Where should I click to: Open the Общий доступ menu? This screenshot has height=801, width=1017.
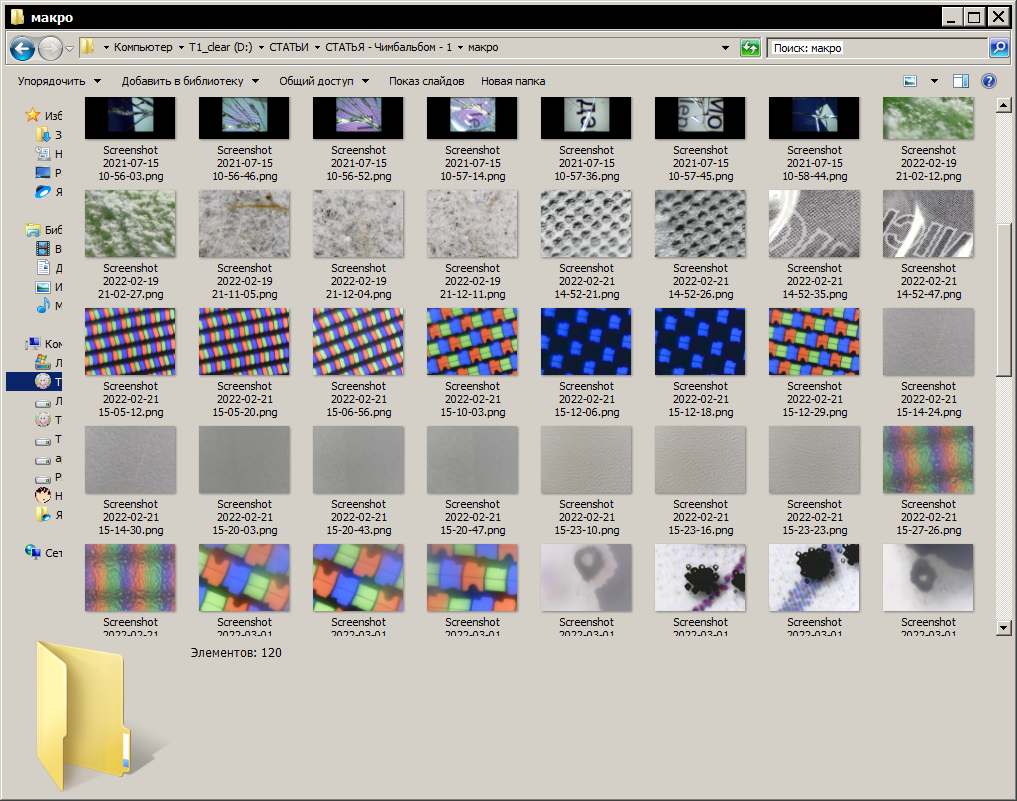tap(324, 81)
